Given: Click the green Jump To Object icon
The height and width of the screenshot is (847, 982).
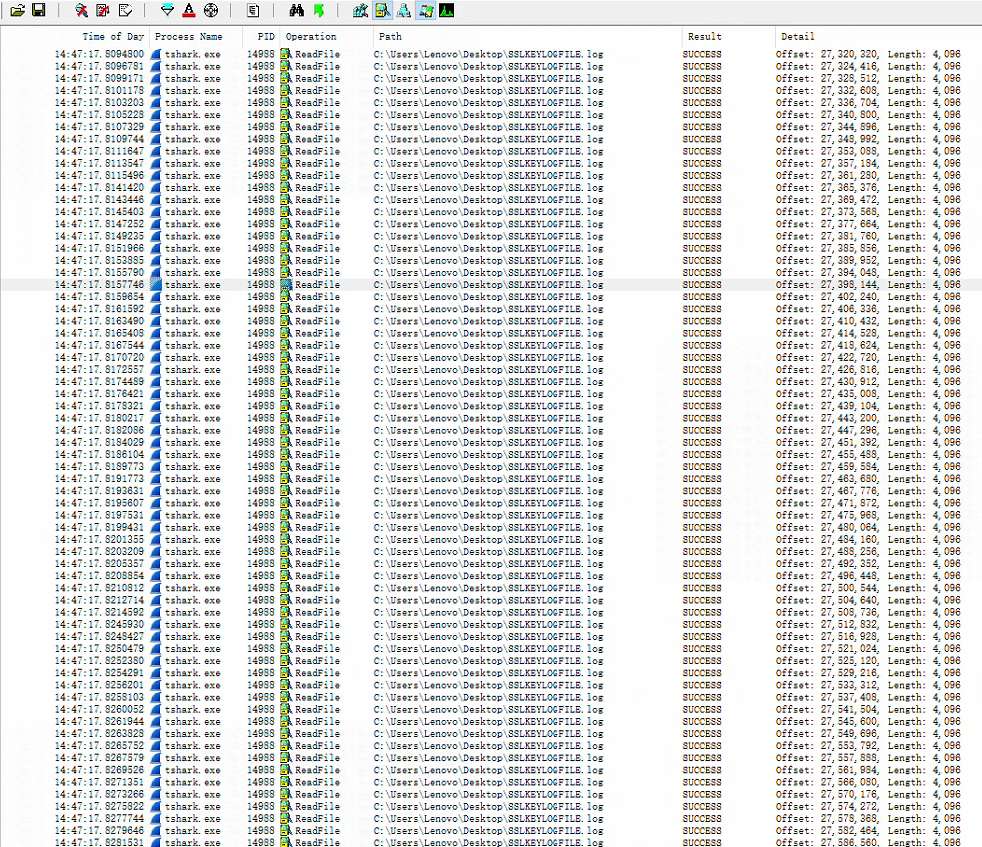Looking at the screenshot, I should (318, 11).
